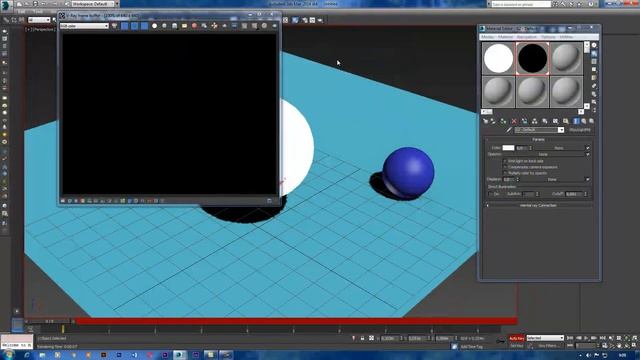The height and width of the screenshot is (360, 640).
Task: Toggle alpha channel white circle in frame buffer
Action: pyautogui.click(x=154, y=26)
